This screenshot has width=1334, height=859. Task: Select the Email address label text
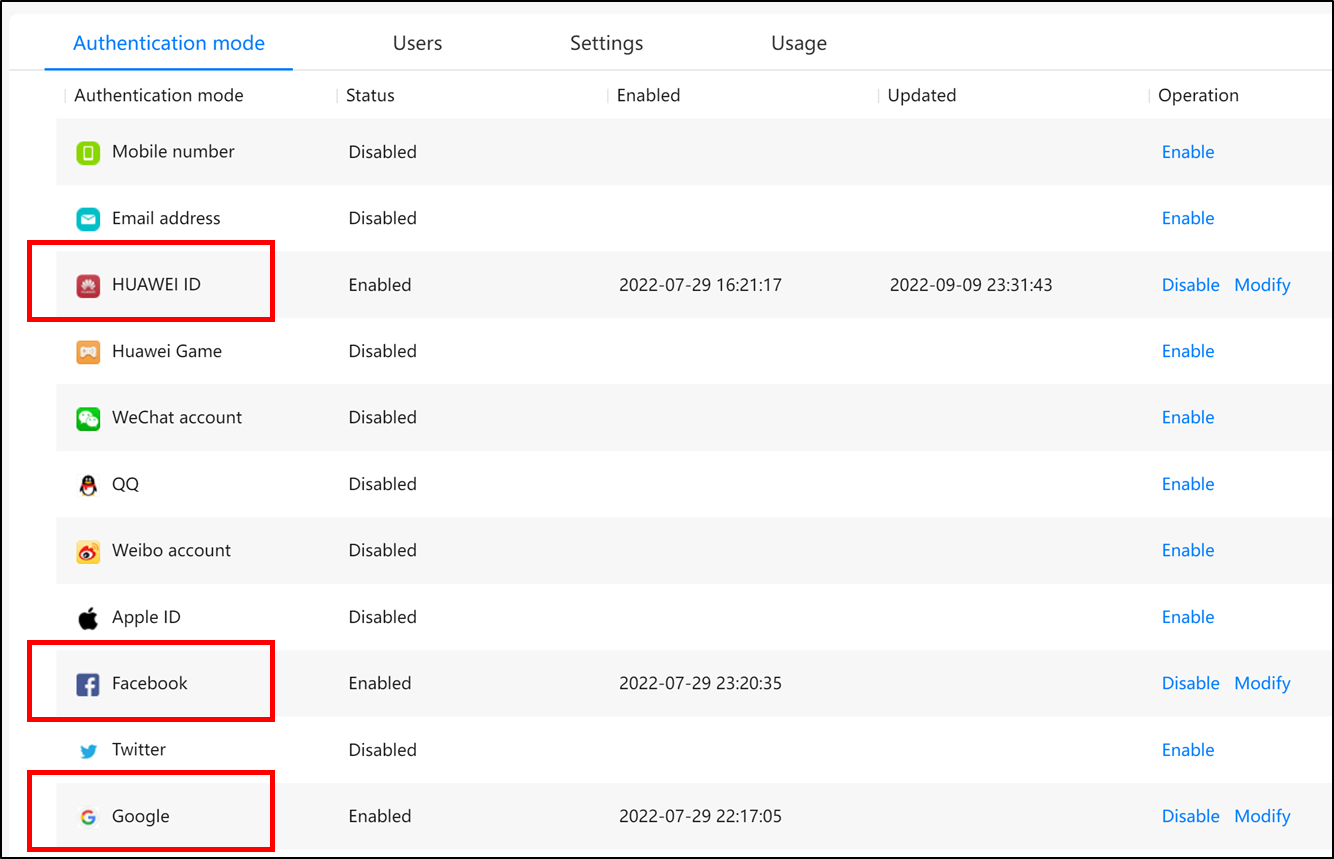tap(166, 218)
